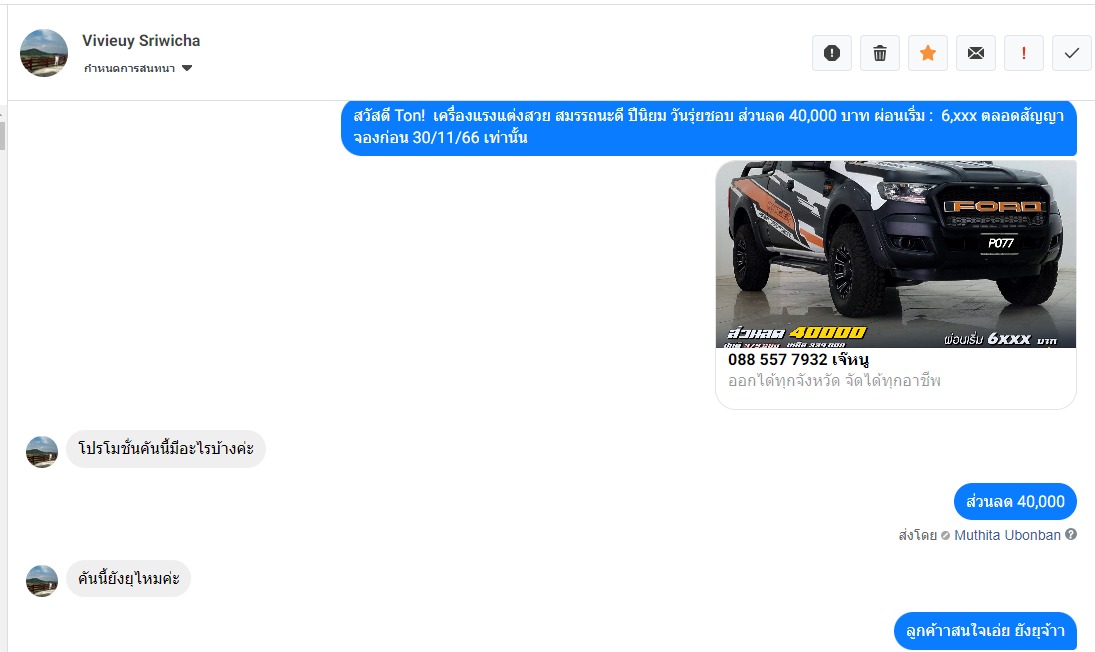Click the name Vivieuy Sriwicha
The height and width of the screenshot is (652, 1095).
pos(141,40)
